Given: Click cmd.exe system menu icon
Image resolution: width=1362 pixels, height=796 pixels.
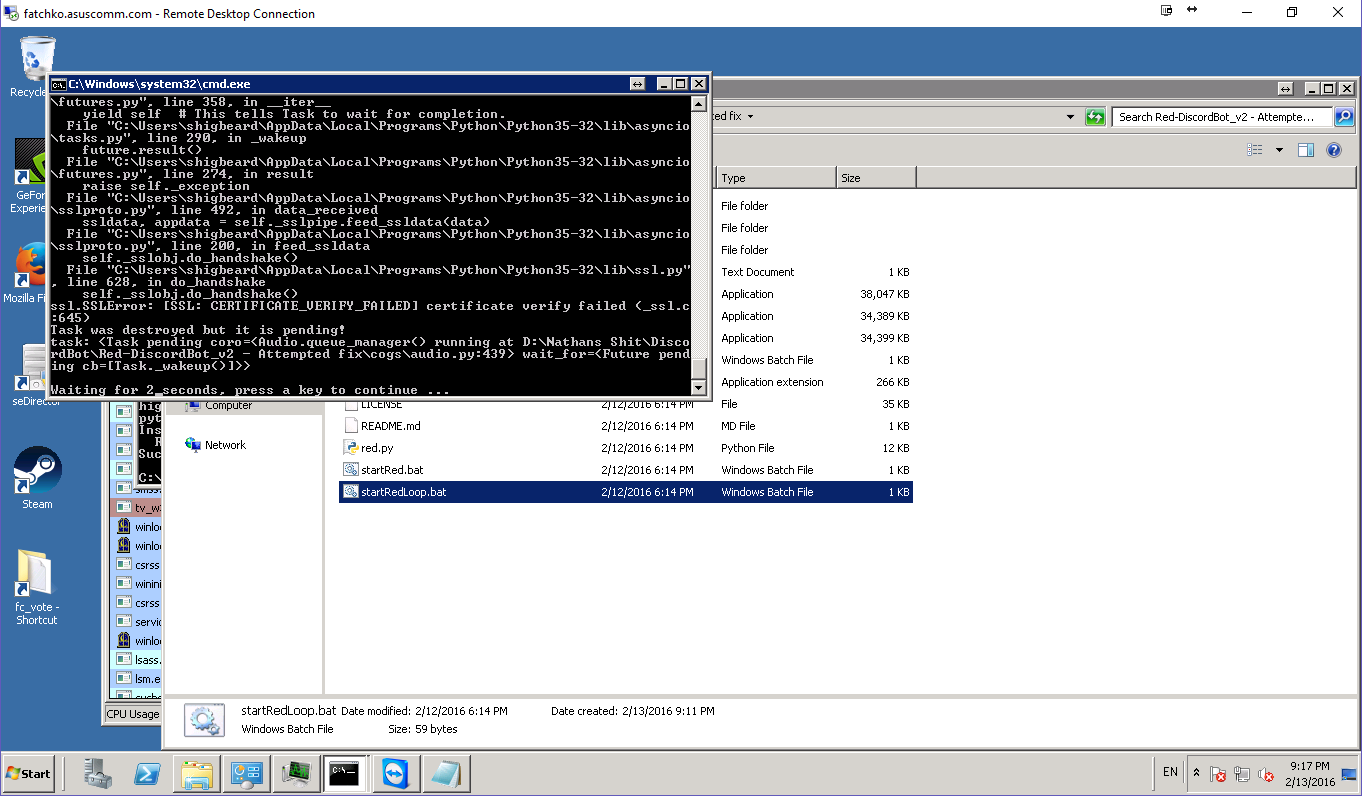Looking at the screenshot, I should coord(59,85).
